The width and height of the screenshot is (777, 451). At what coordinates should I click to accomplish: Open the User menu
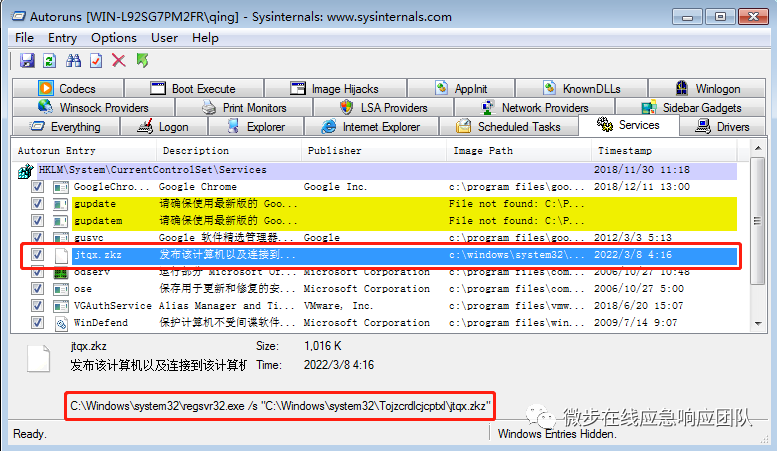coord(164,38)
